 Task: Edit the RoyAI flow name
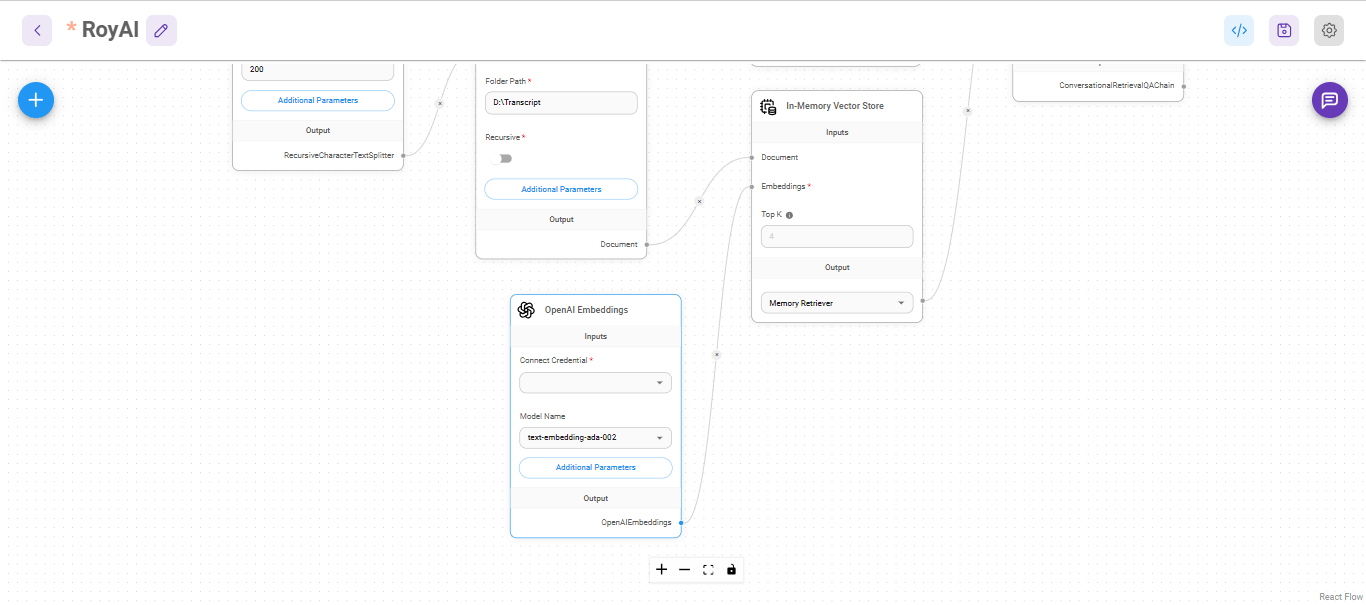pyautogui.click(x=161, y=30)
